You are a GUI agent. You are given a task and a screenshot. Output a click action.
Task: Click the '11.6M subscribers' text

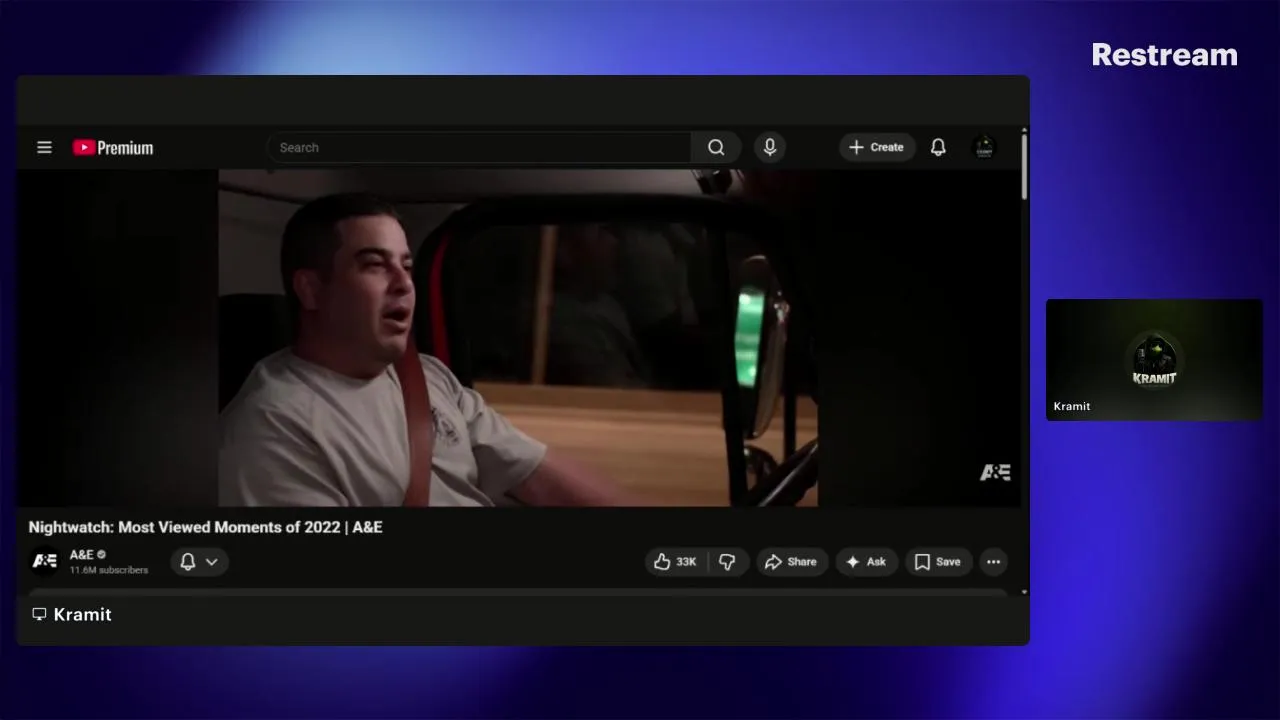pos(109,570)
